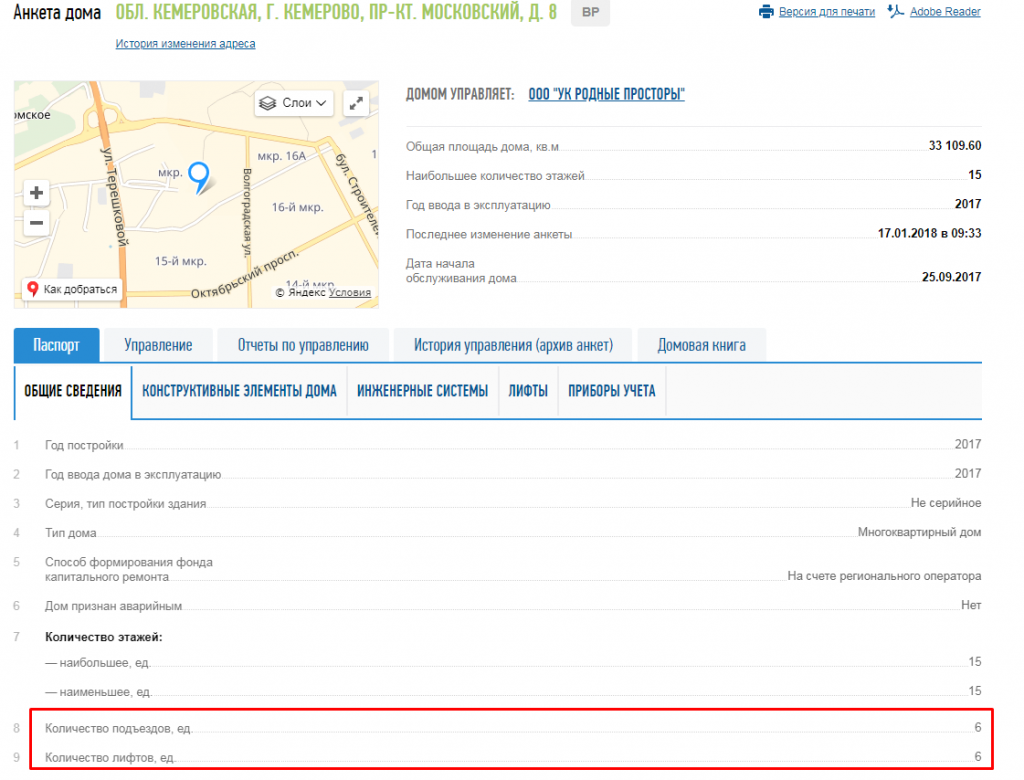Zoom in on the map
Viewport: 1024px width, 780px height.
[x=36, y=193]
